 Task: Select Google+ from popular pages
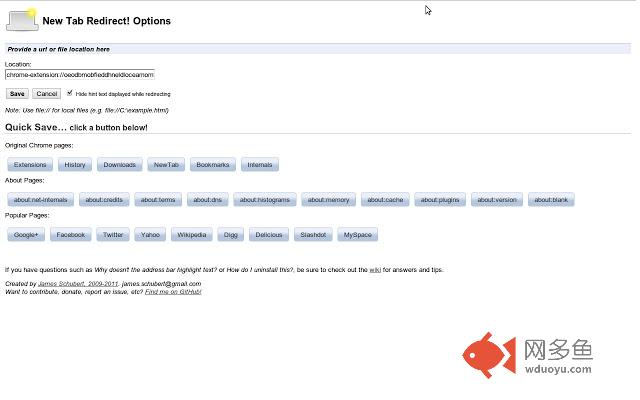[x=26, y=235]
